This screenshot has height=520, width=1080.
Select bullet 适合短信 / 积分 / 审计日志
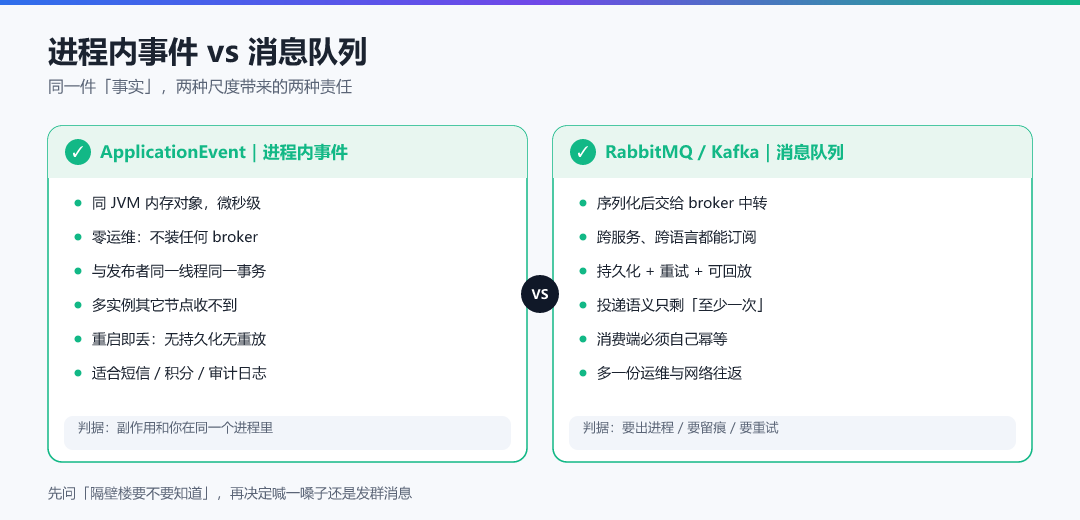[x=179, y=373]
